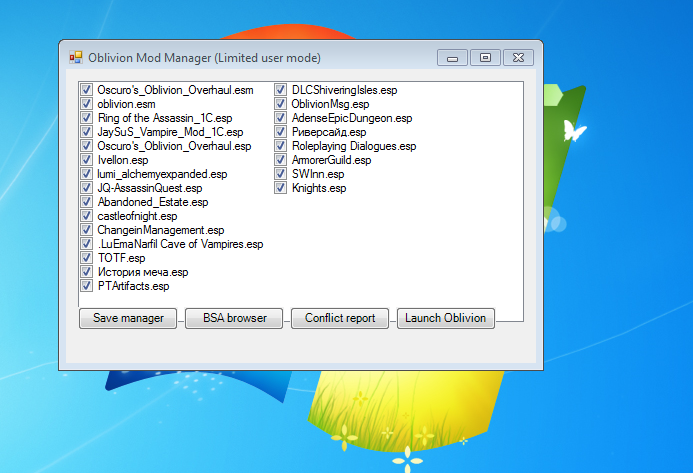The height and width of the screenshot is (473, 693).
Task: Disable the ChangeinManagement.esp checkbox
Action: click(x=86, y=230)
